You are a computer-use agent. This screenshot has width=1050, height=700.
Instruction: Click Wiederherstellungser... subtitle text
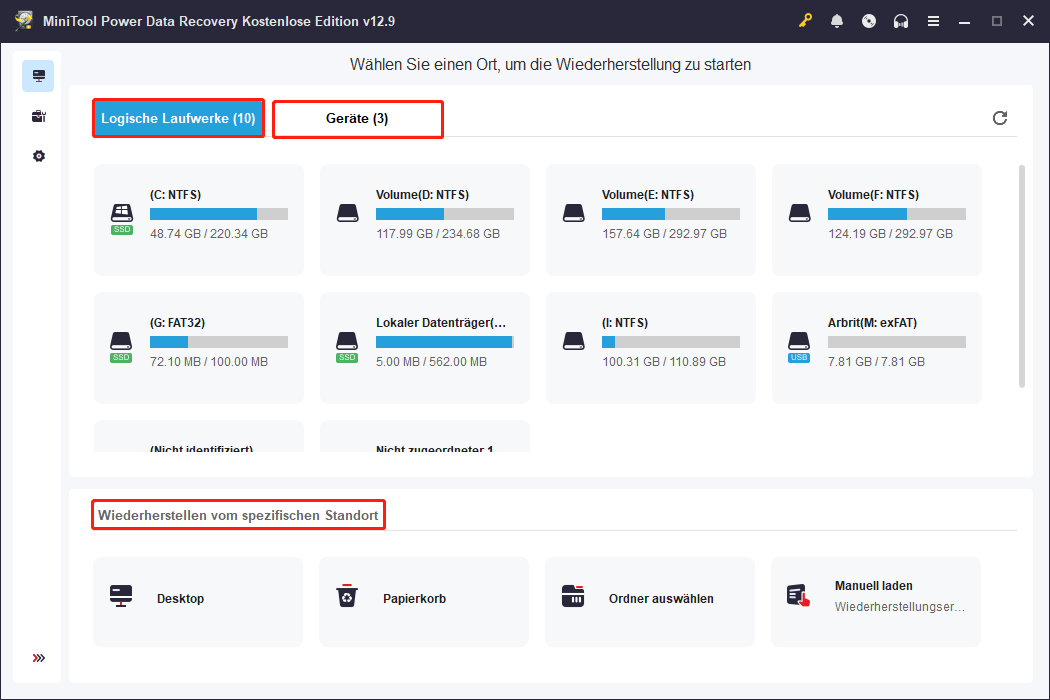pyautogui.click(x=899, y=607)
